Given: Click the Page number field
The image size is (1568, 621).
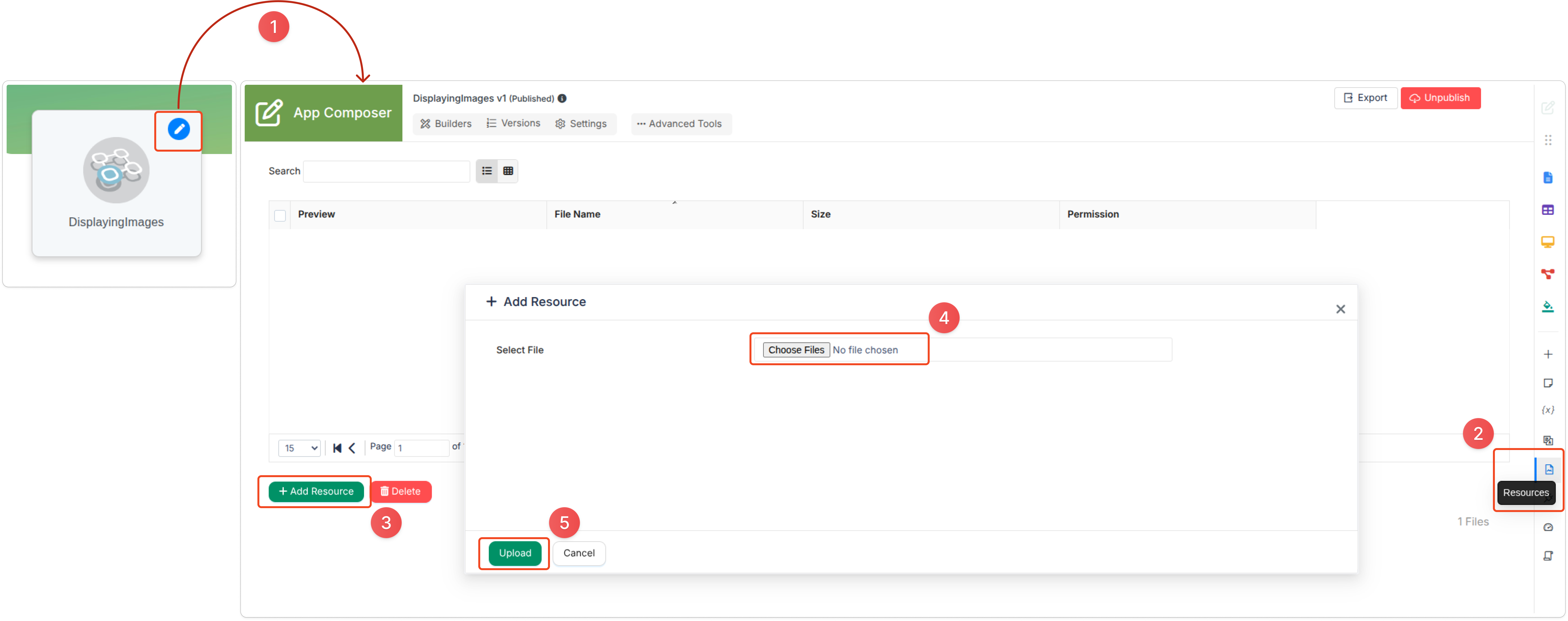Looking at the screenshot, I should click(422, 448).
